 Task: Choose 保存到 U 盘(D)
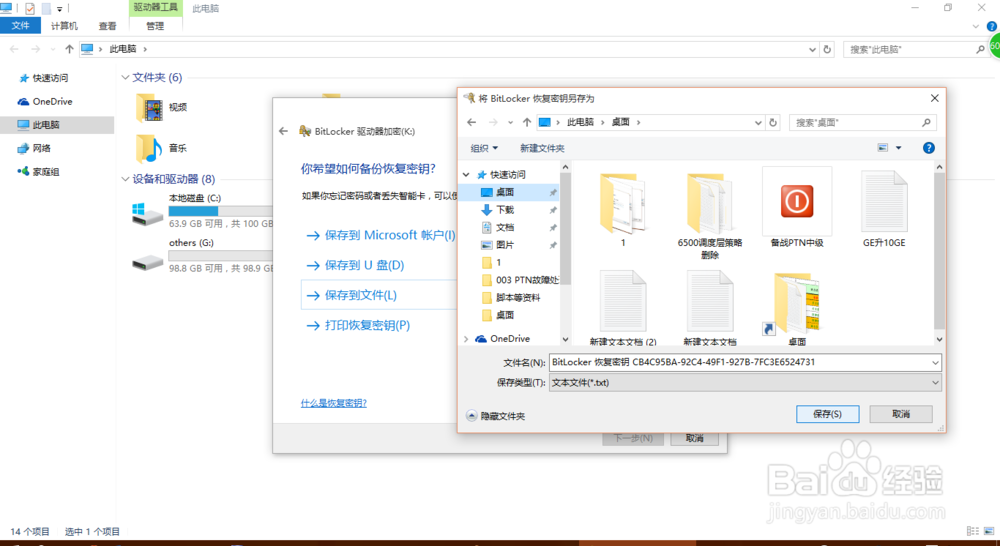tap(355, 265)
